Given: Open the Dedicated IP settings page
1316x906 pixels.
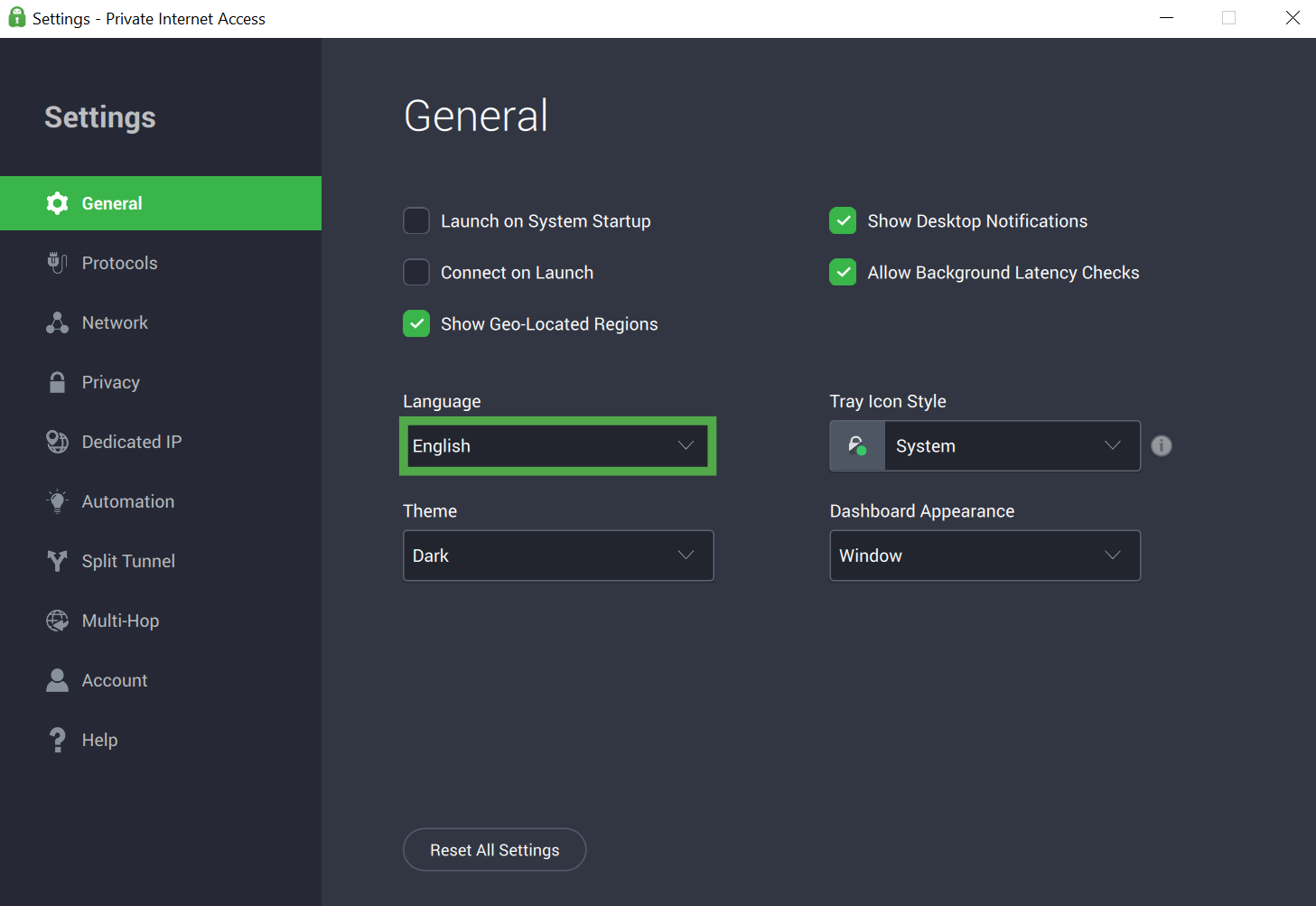Looking at the screenshot, I should (x=161, y=442).
